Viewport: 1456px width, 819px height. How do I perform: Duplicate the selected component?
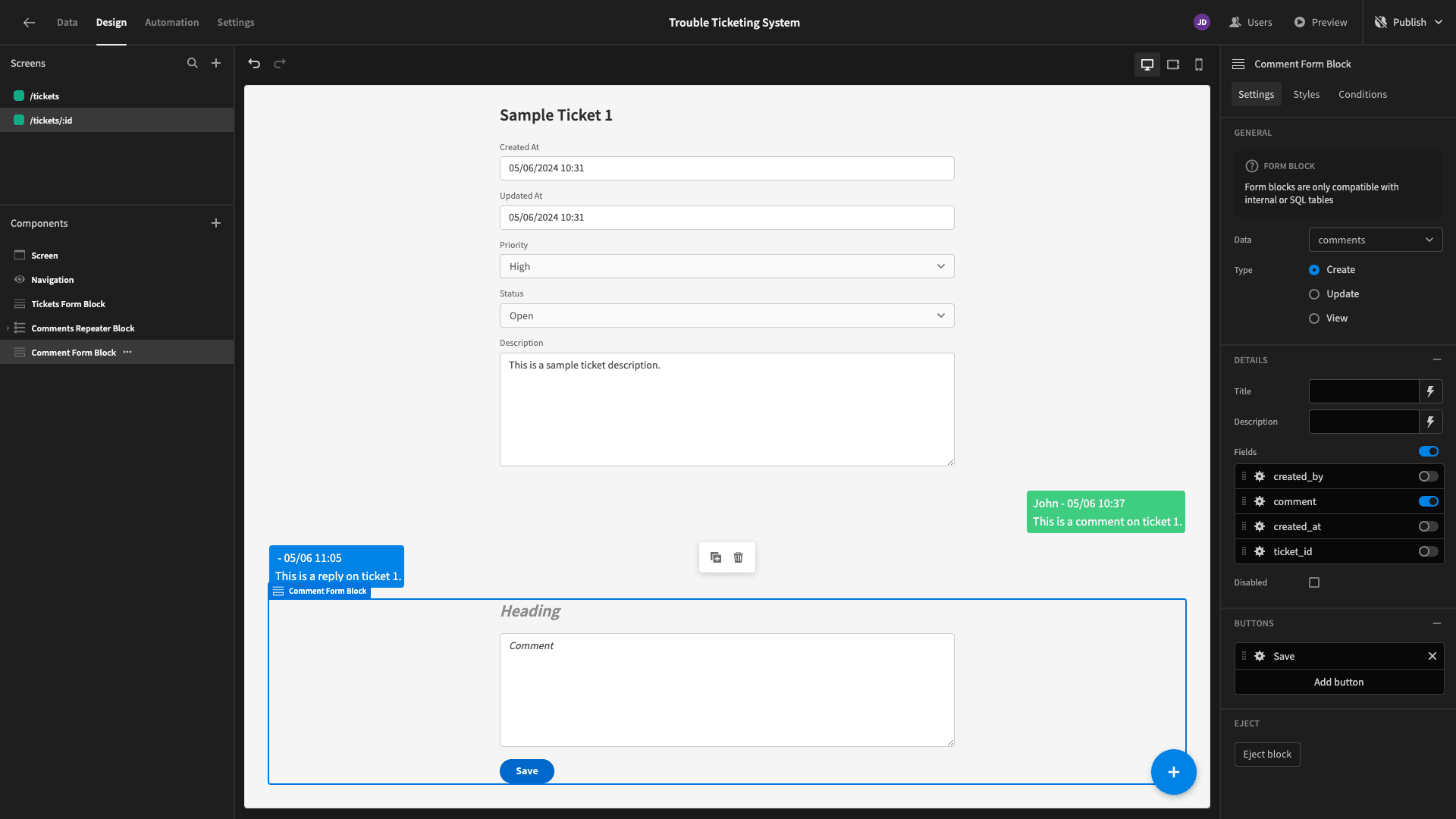[x=716, y=557]
